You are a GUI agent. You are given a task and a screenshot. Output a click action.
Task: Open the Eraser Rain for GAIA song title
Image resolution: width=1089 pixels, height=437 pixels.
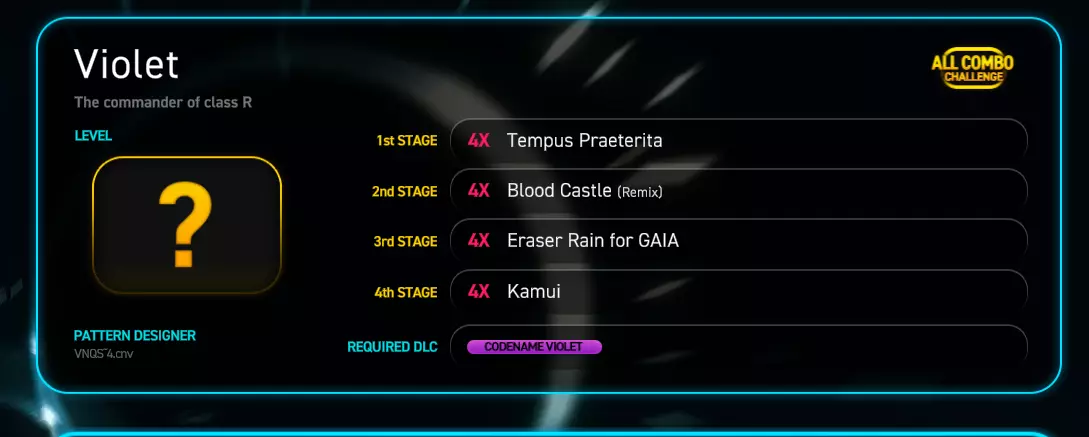click(592, 240)
